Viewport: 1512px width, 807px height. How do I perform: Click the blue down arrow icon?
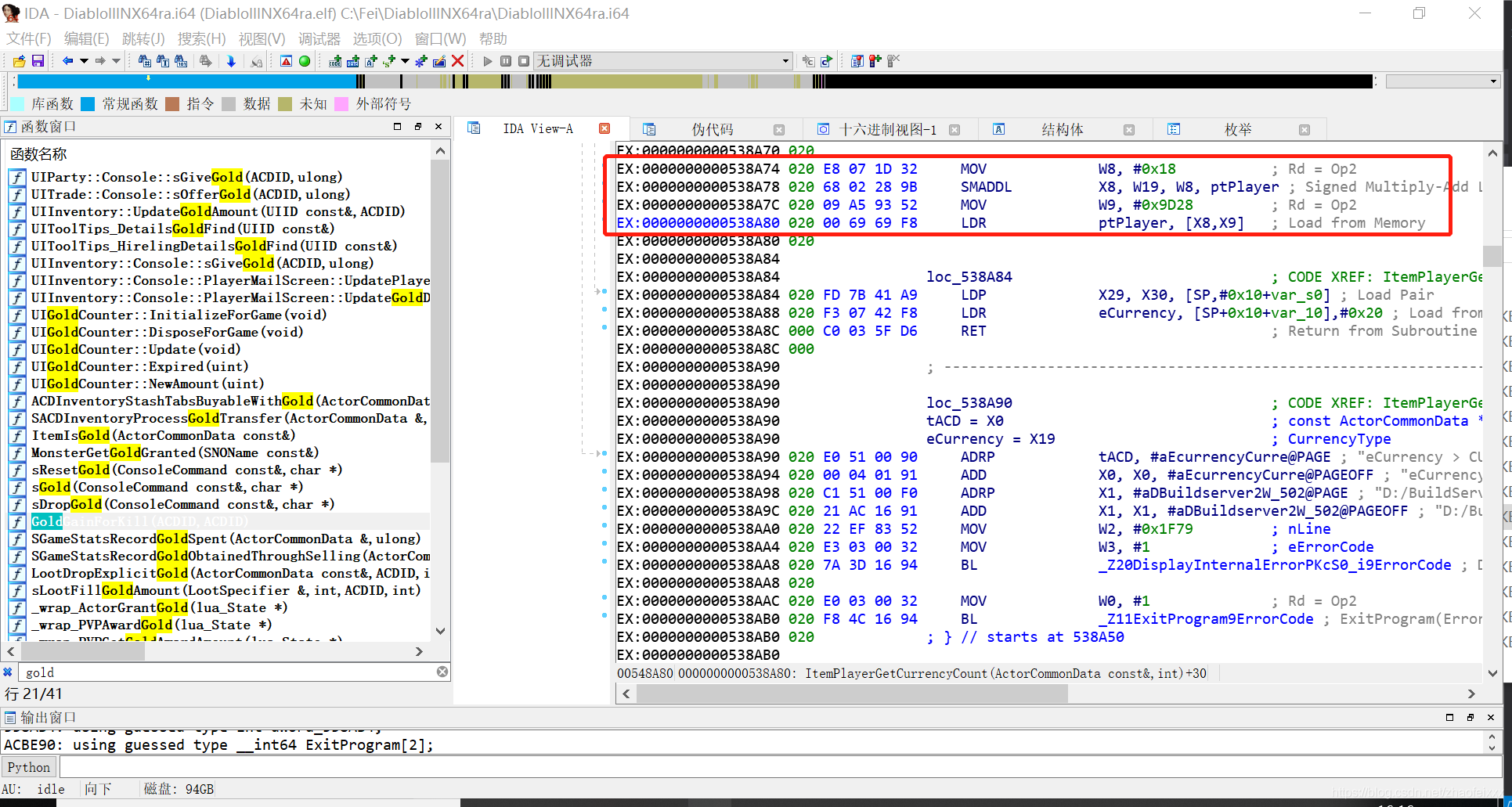(231, 61)
